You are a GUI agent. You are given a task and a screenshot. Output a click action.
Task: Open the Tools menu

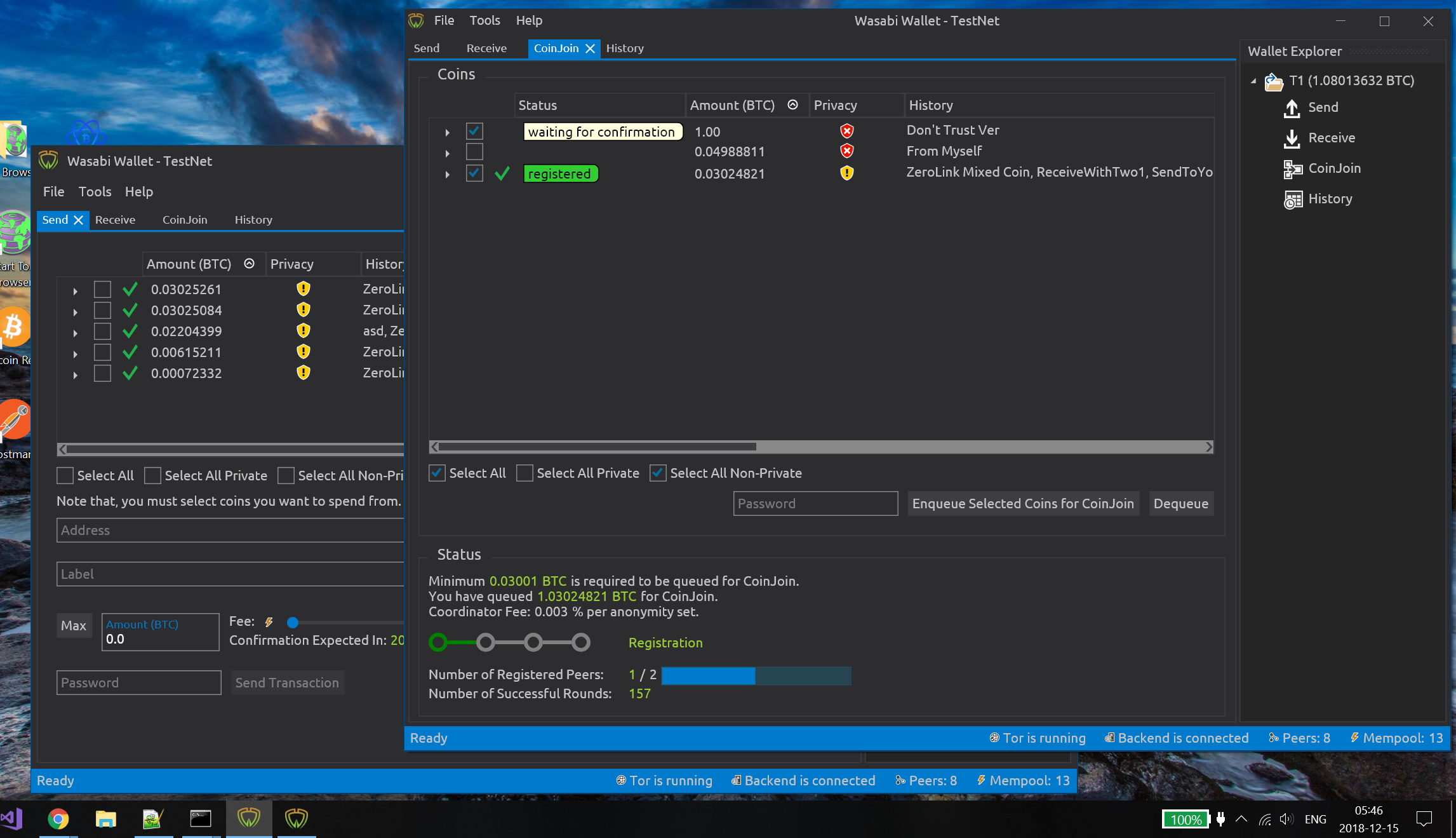click(x=484, y=20)
